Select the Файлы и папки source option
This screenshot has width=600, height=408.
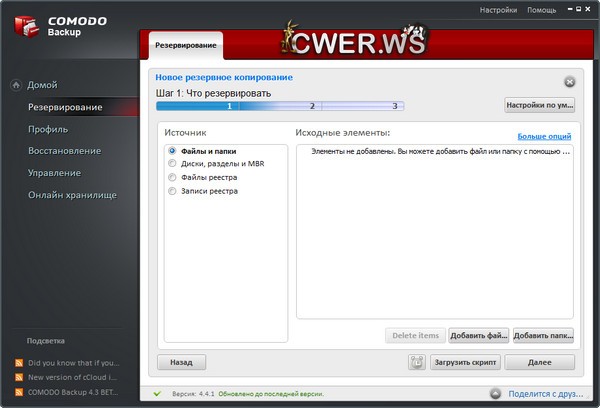click(x=173, y=151)
